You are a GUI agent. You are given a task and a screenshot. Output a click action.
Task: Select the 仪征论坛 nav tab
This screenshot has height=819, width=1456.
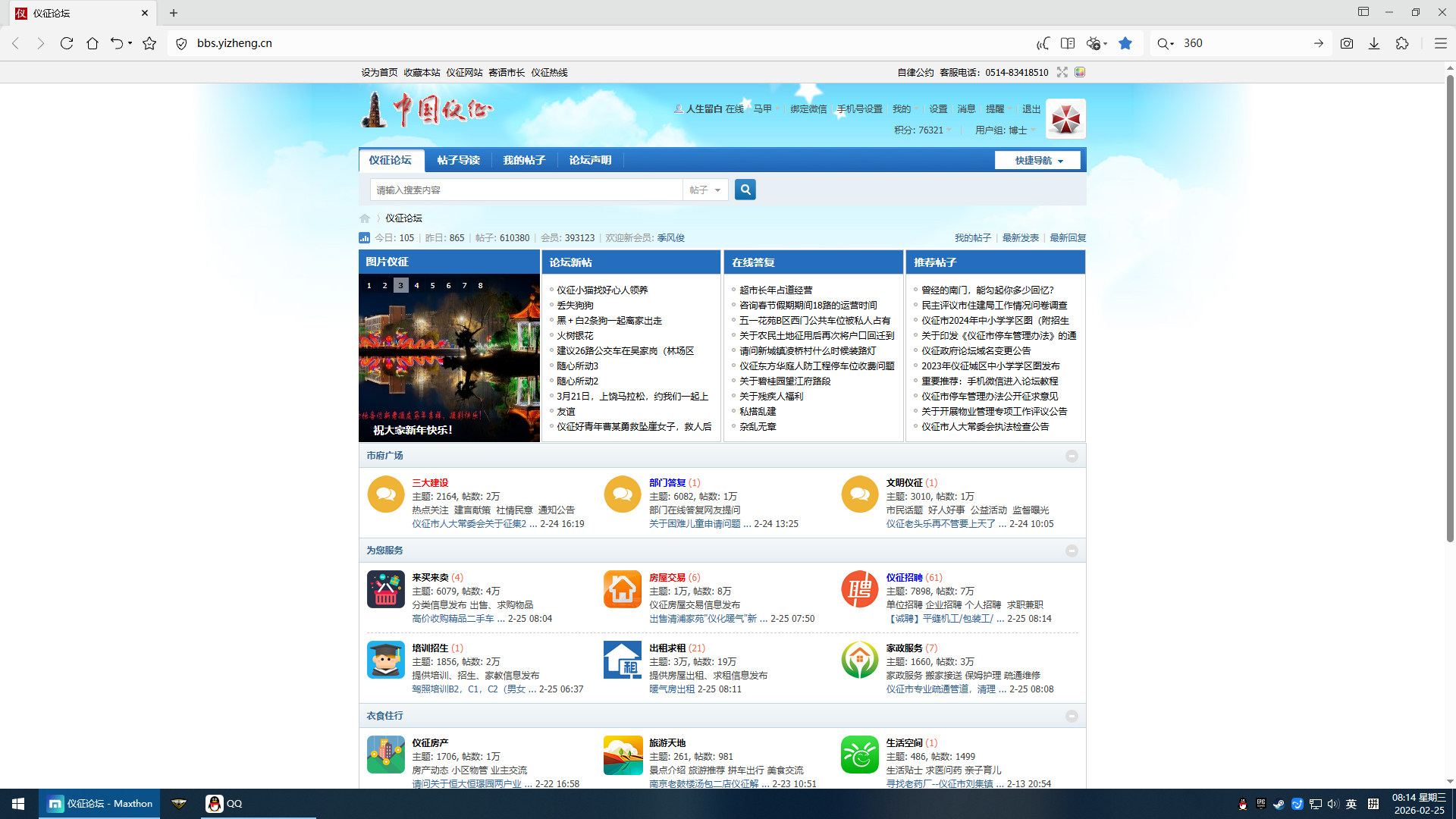point(391,160)
